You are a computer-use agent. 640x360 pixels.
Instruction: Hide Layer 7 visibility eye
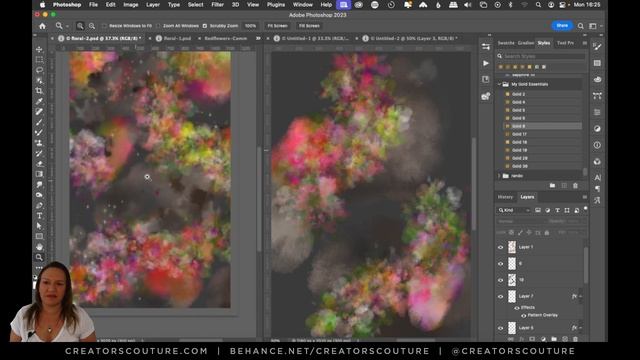tap(500, 296)
